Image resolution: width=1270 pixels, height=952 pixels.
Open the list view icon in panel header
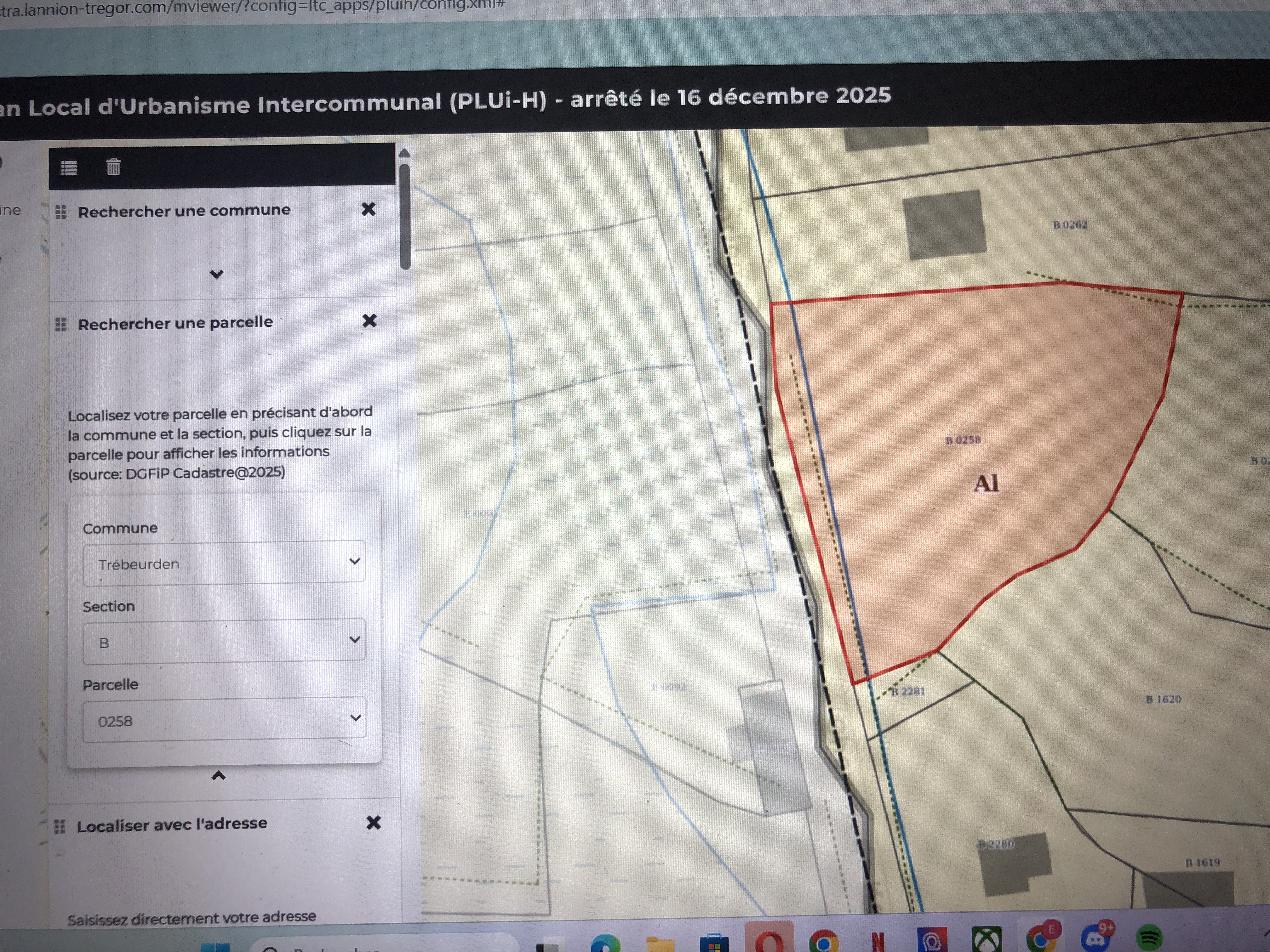tap(69, 168)
